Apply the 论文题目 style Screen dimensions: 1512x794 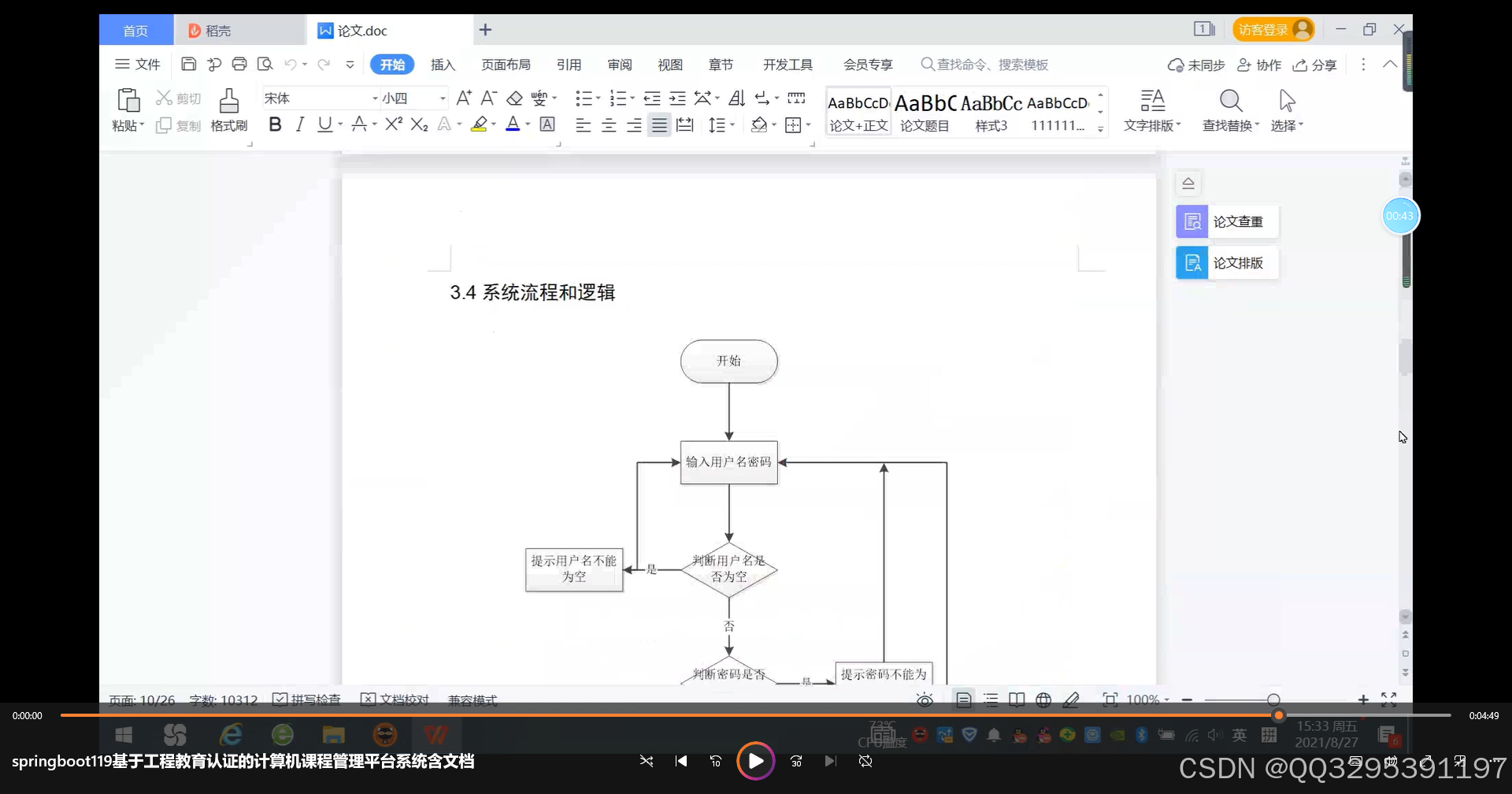[925, 112]
